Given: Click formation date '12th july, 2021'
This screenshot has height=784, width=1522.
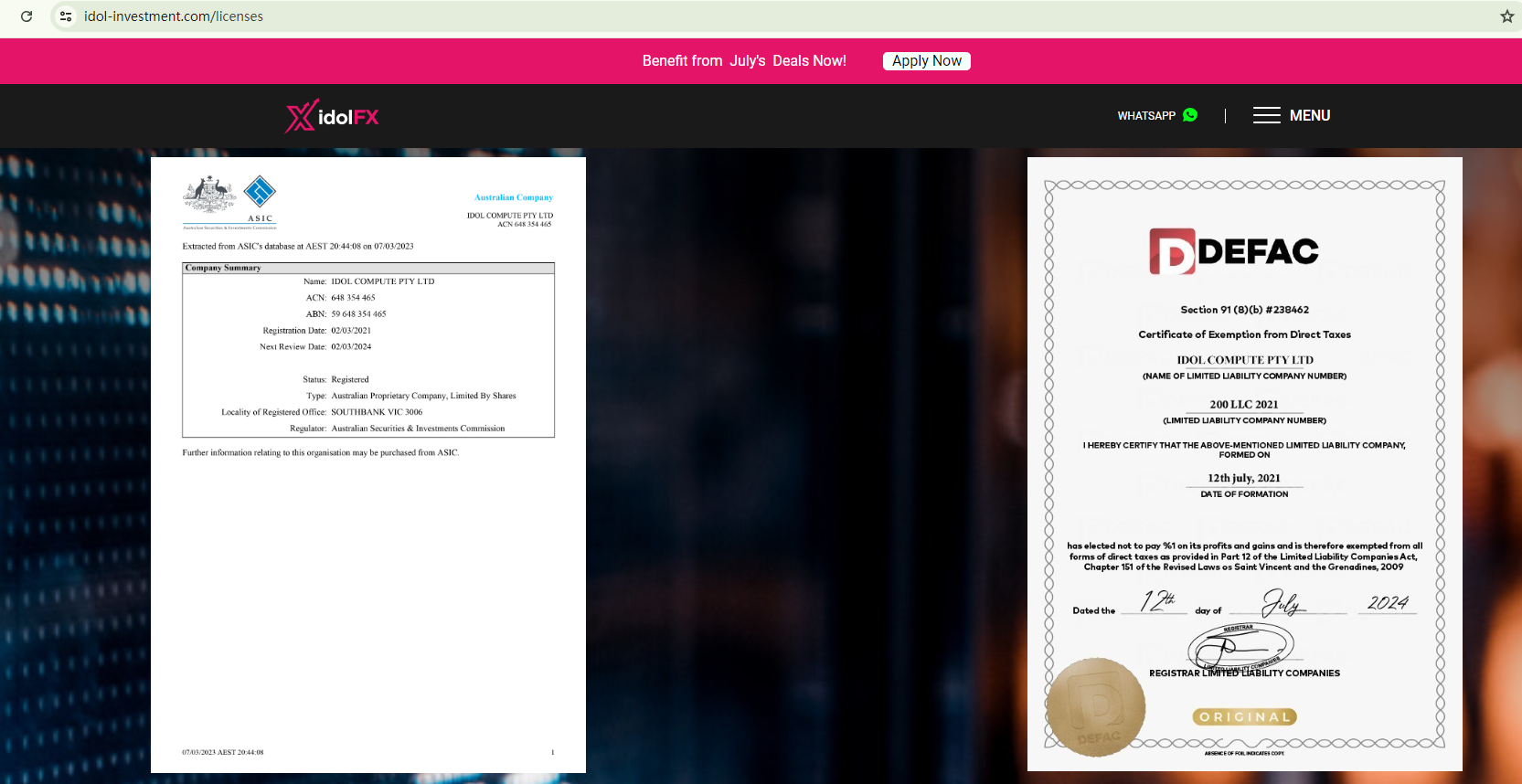Looking at the screenshot, I should pos(1244,478).
